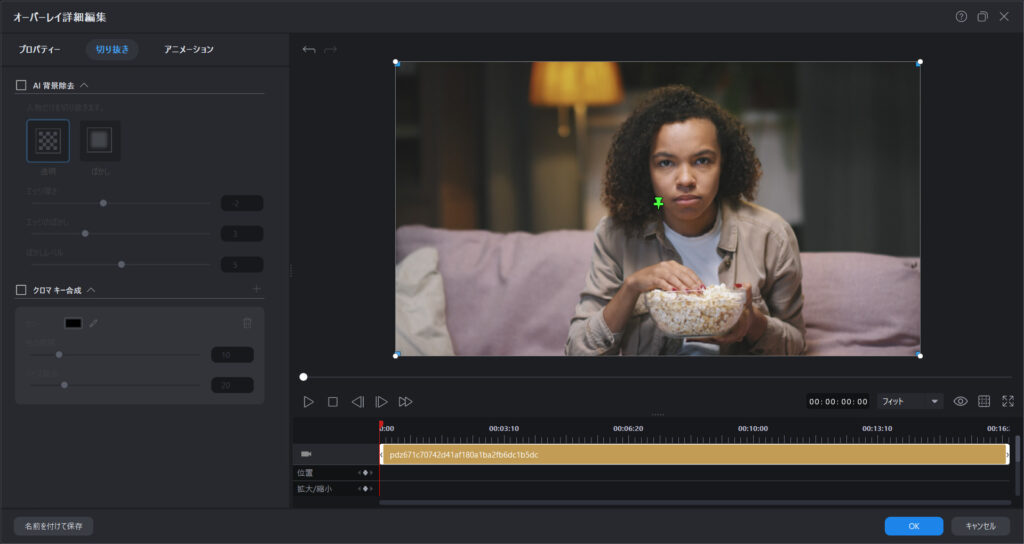Click the redo arrow icon

coord(331,49)
